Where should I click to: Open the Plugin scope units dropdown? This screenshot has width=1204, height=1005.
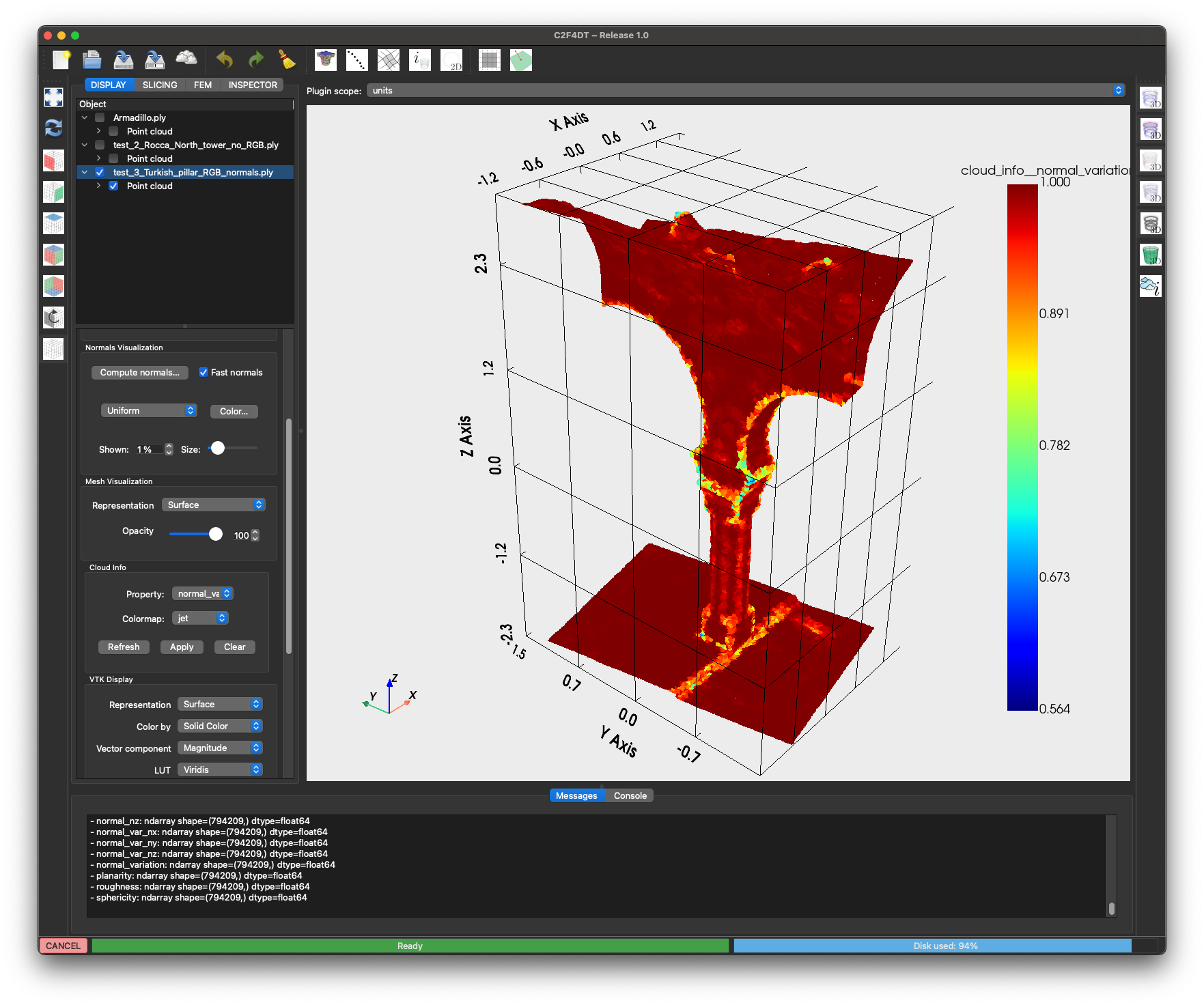tap(745, 90)
